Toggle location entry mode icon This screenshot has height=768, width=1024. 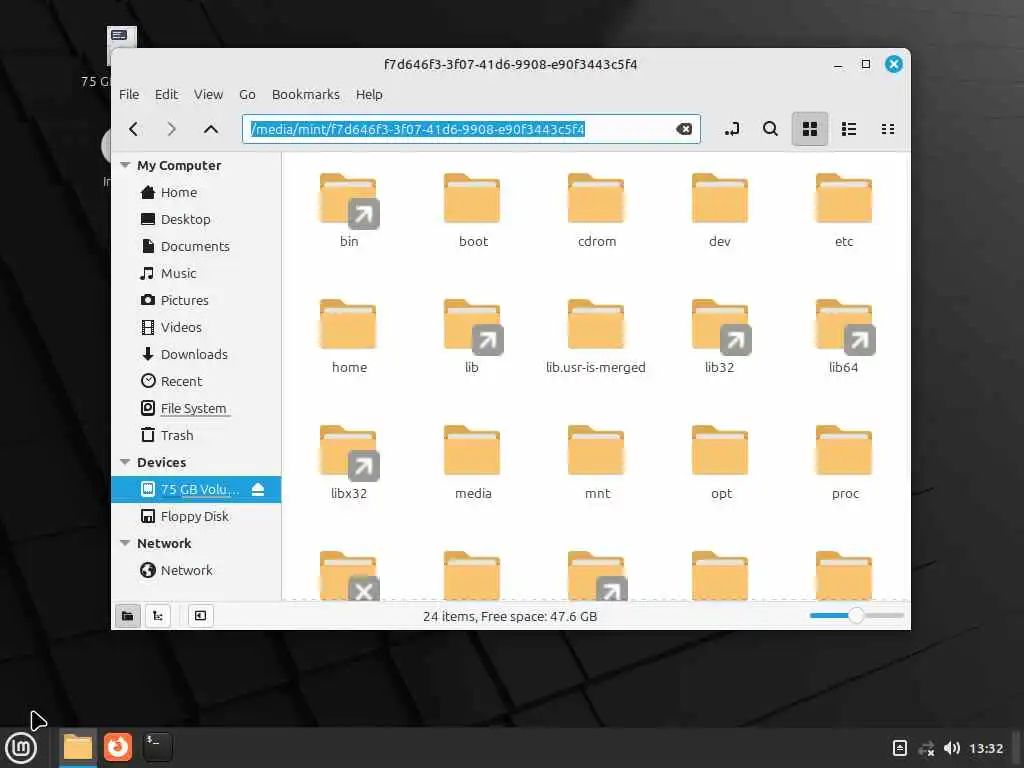(732, 129)
